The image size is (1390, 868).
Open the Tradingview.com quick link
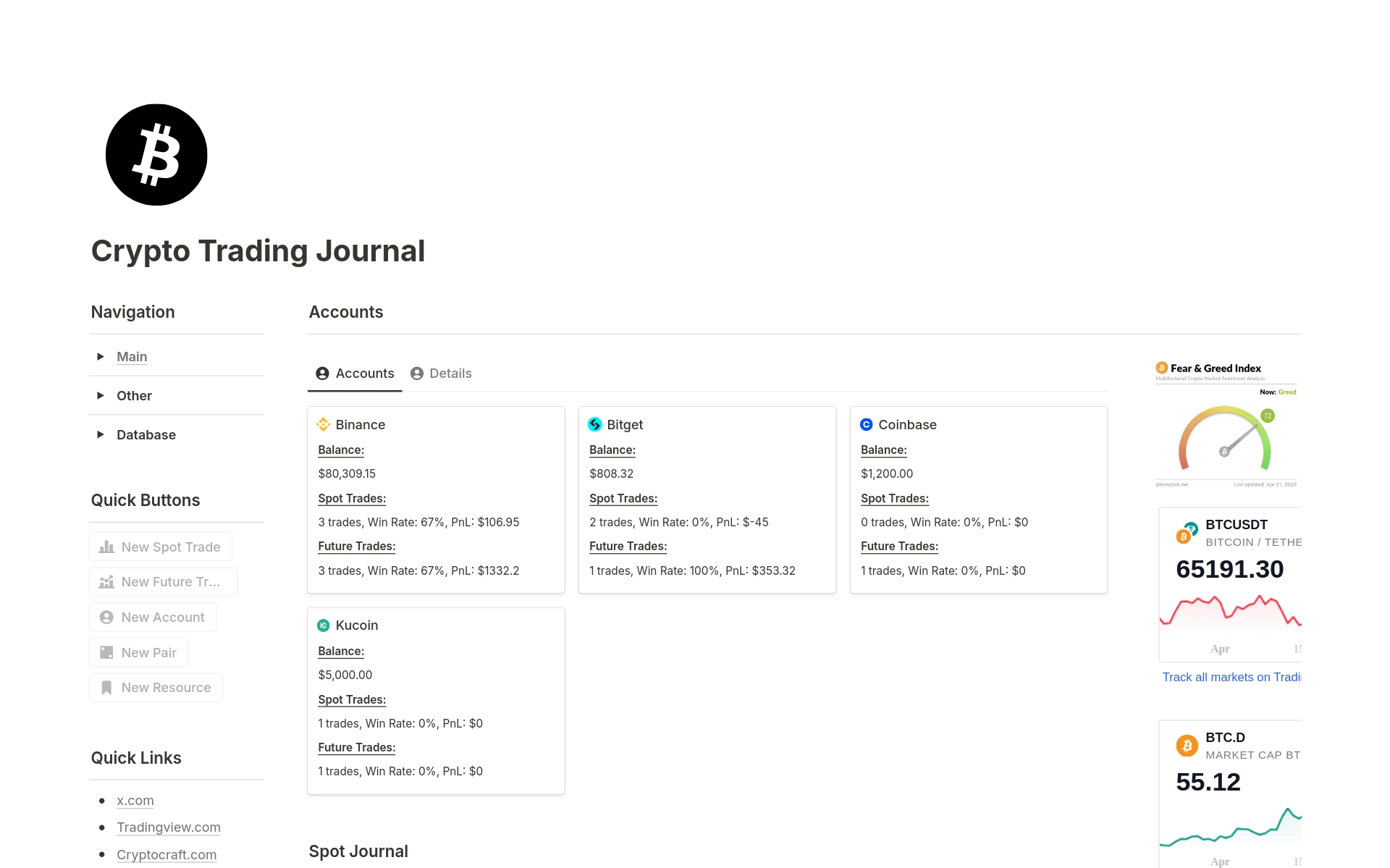point(169,827)
